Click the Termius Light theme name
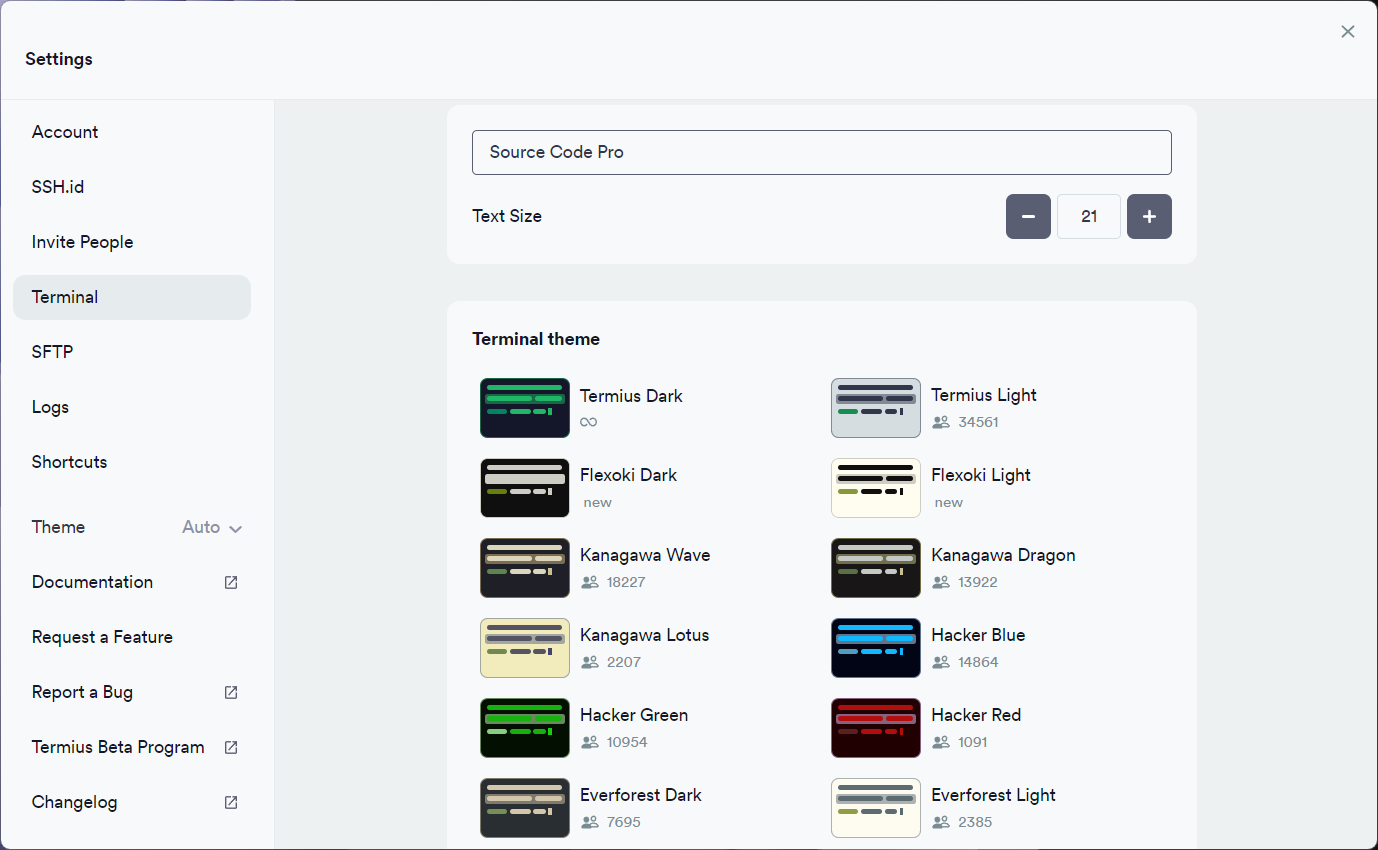1378x850 pixels. 984,395
